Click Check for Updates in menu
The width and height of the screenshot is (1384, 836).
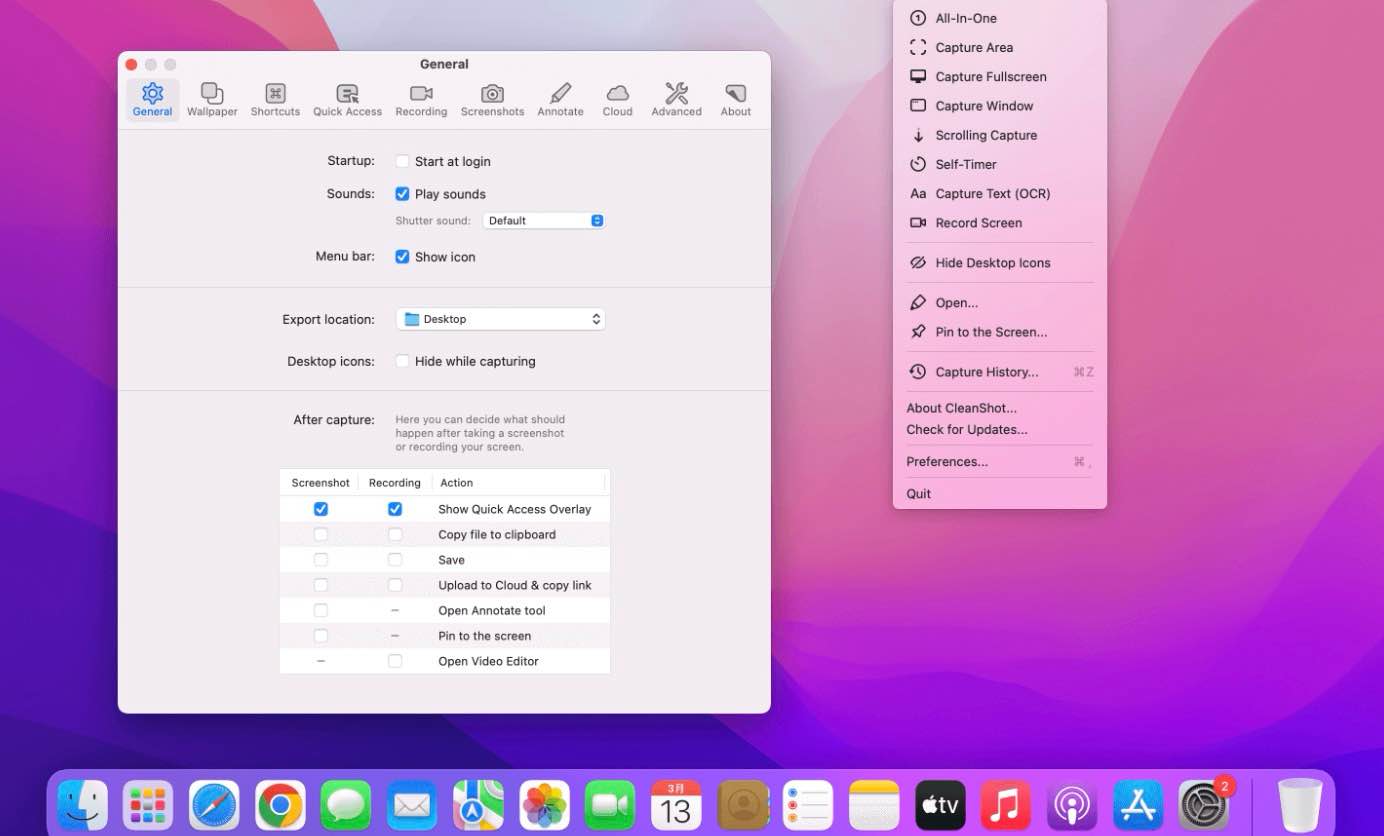966,430
